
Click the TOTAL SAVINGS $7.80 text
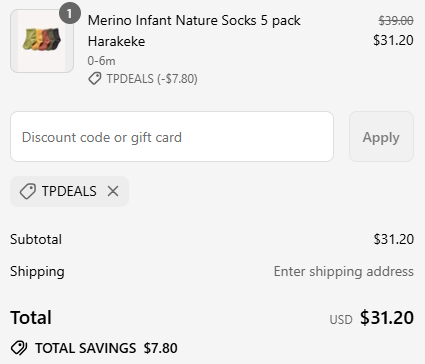[x=106, y=348]
